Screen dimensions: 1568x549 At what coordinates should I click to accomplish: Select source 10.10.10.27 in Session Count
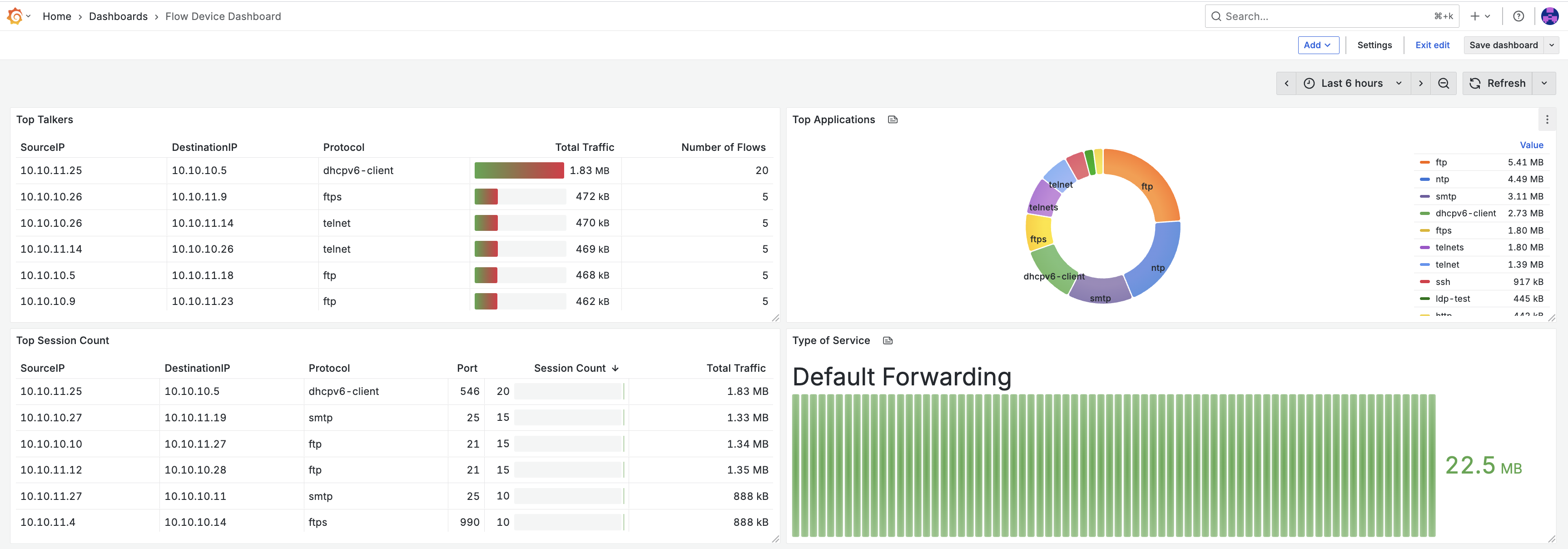51,417
